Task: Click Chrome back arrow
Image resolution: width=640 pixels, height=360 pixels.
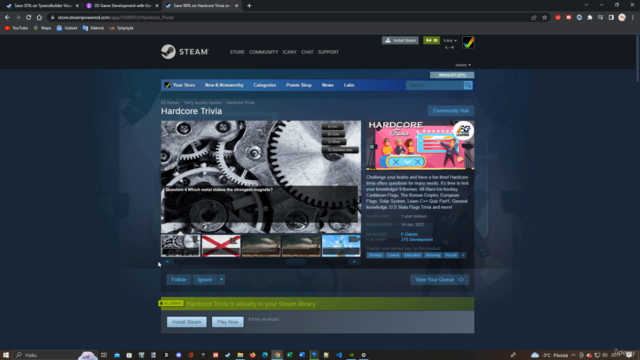Action: [x=7, y=18]
